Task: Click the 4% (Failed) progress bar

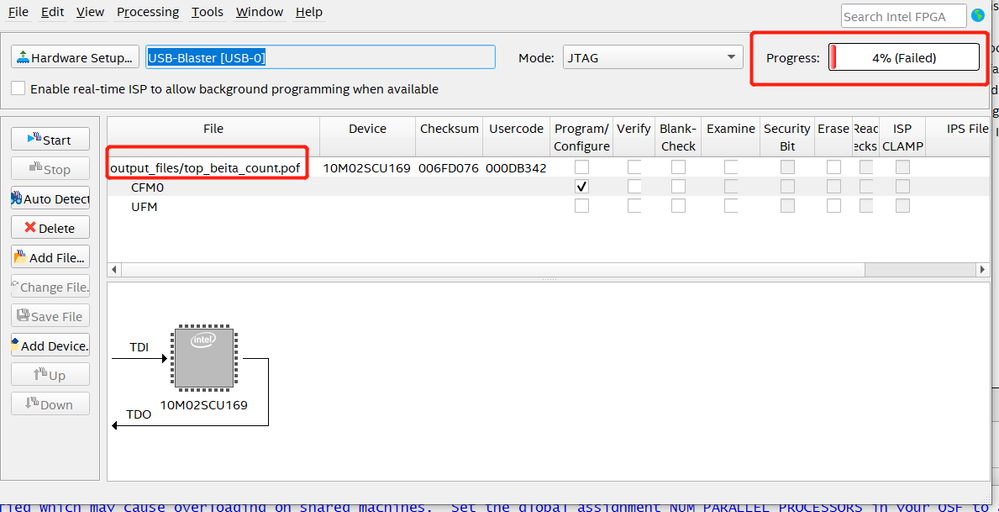Action: click(903, 57)
